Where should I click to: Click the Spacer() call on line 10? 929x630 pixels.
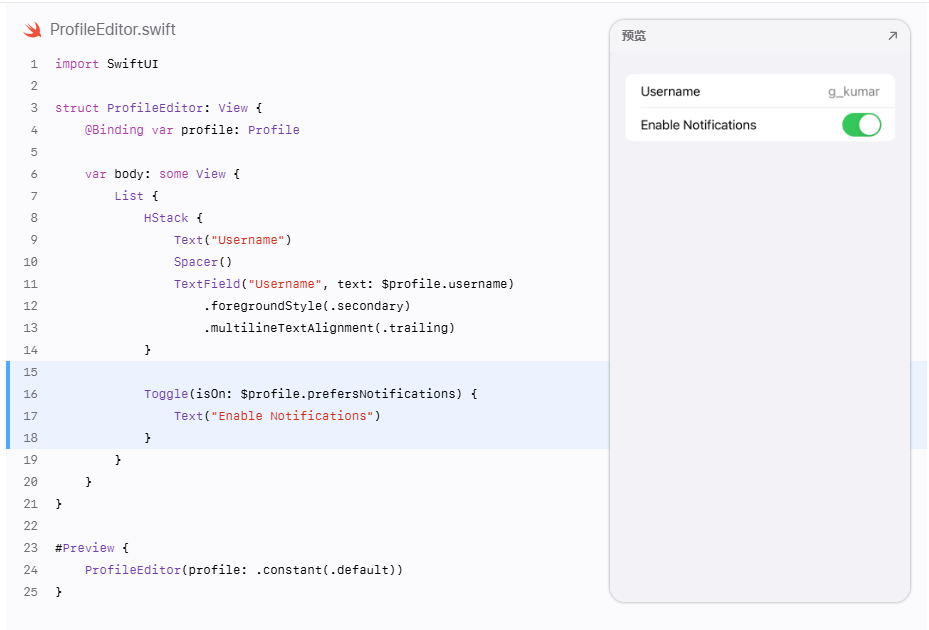click(x=203, y=262)
